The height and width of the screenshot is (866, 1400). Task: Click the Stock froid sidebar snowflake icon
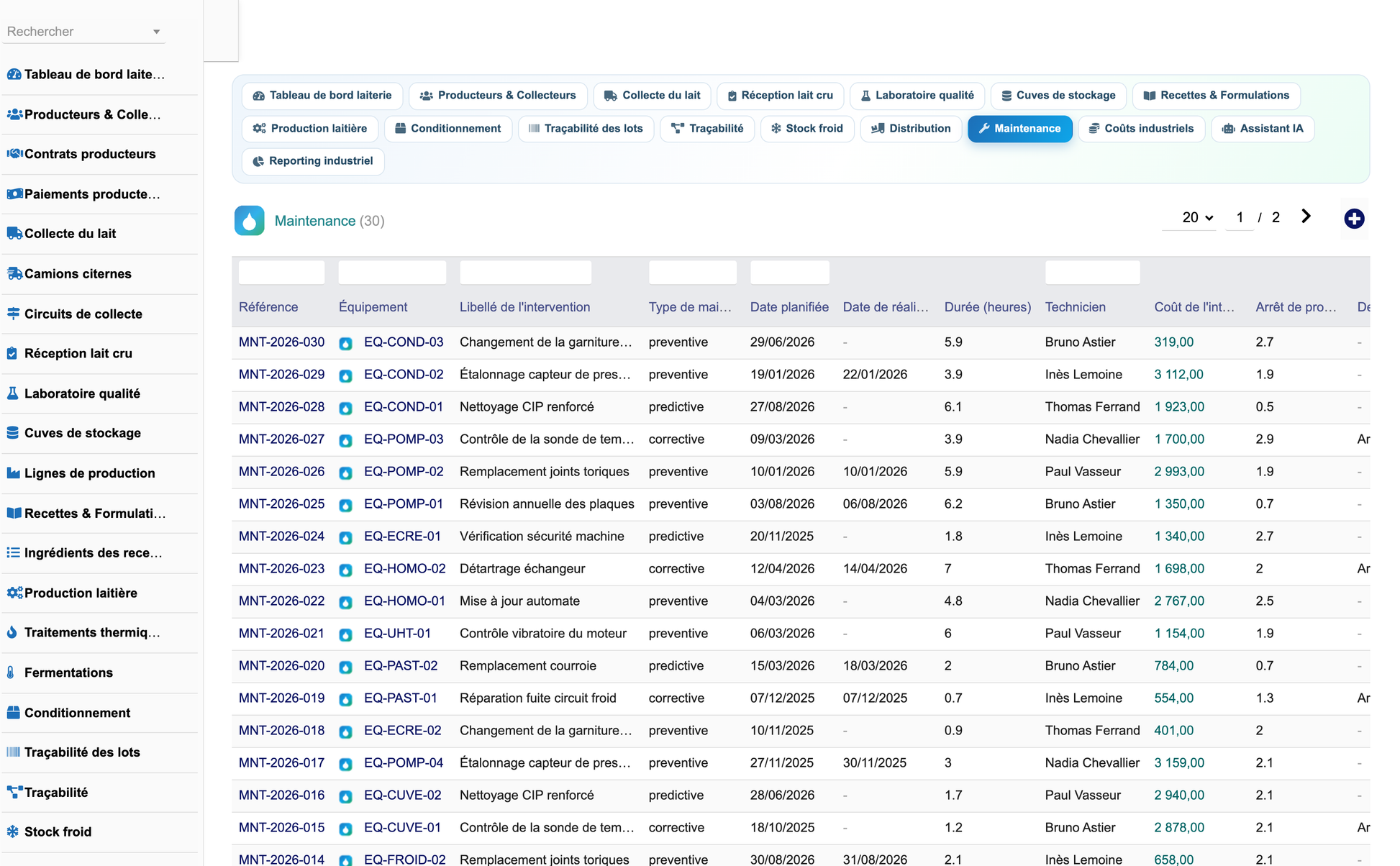point(13,831)
